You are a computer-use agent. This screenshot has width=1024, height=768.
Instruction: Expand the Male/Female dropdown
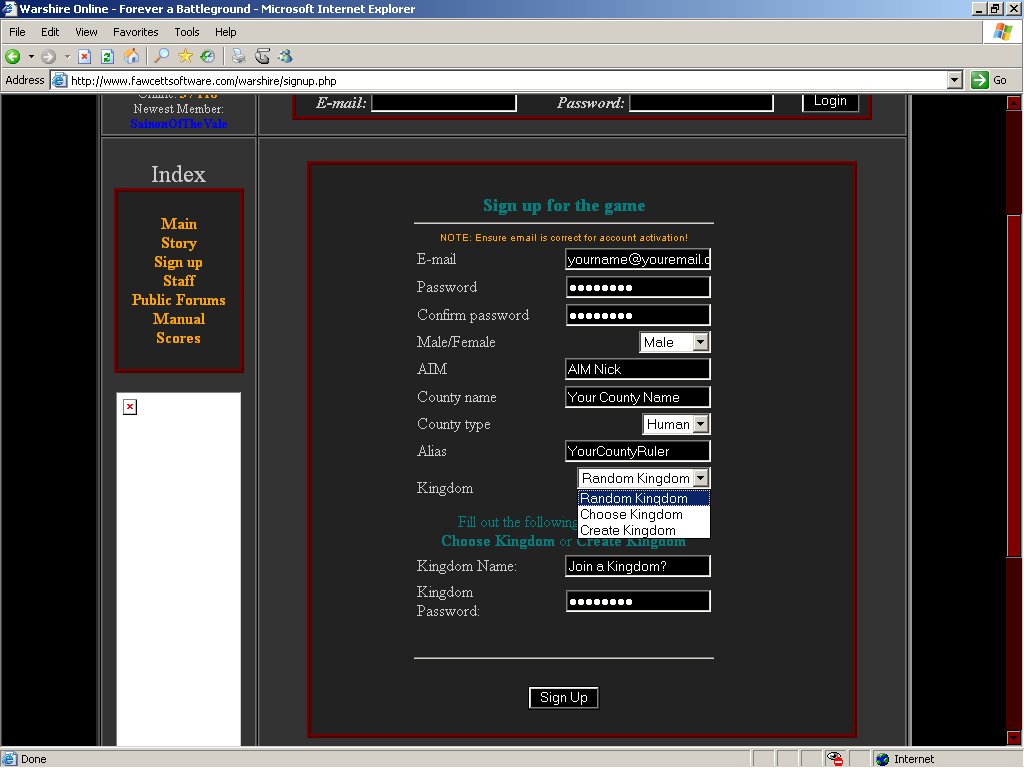(700, 342)
